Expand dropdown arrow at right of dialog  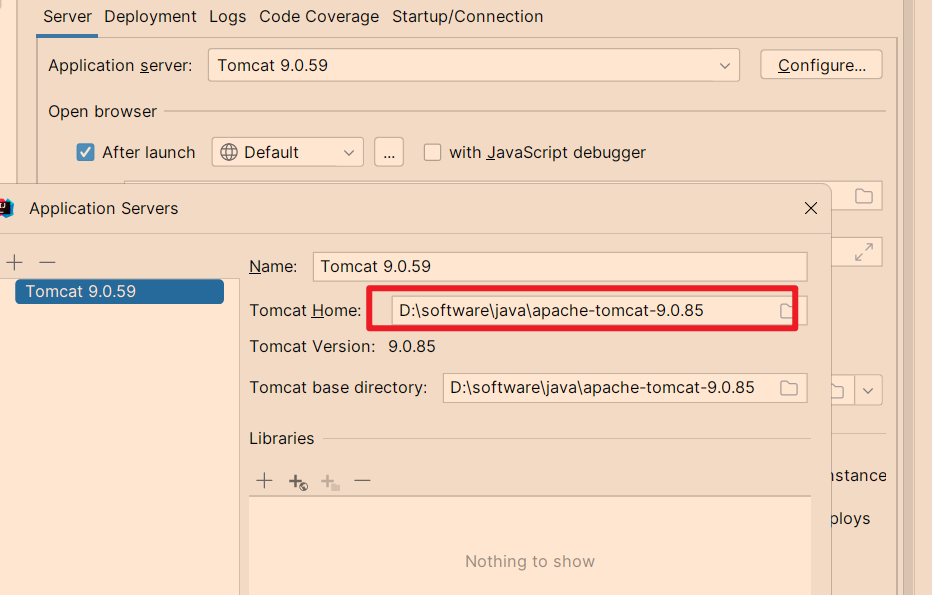pos(868,391)
